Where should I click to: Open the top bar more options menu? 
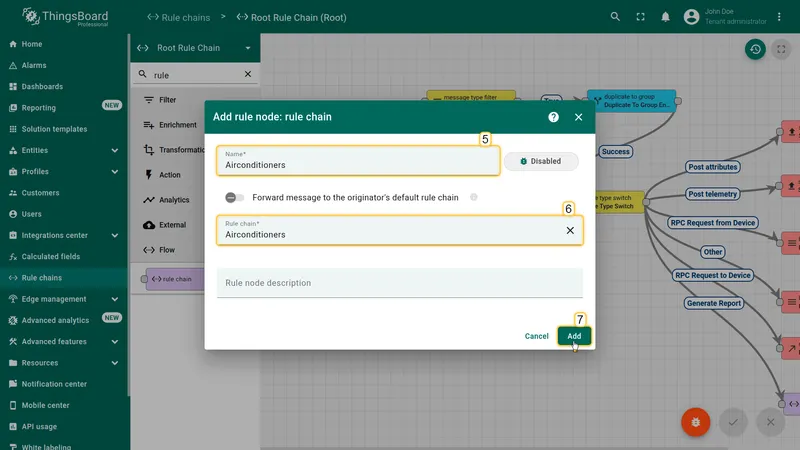pos(779,17)
